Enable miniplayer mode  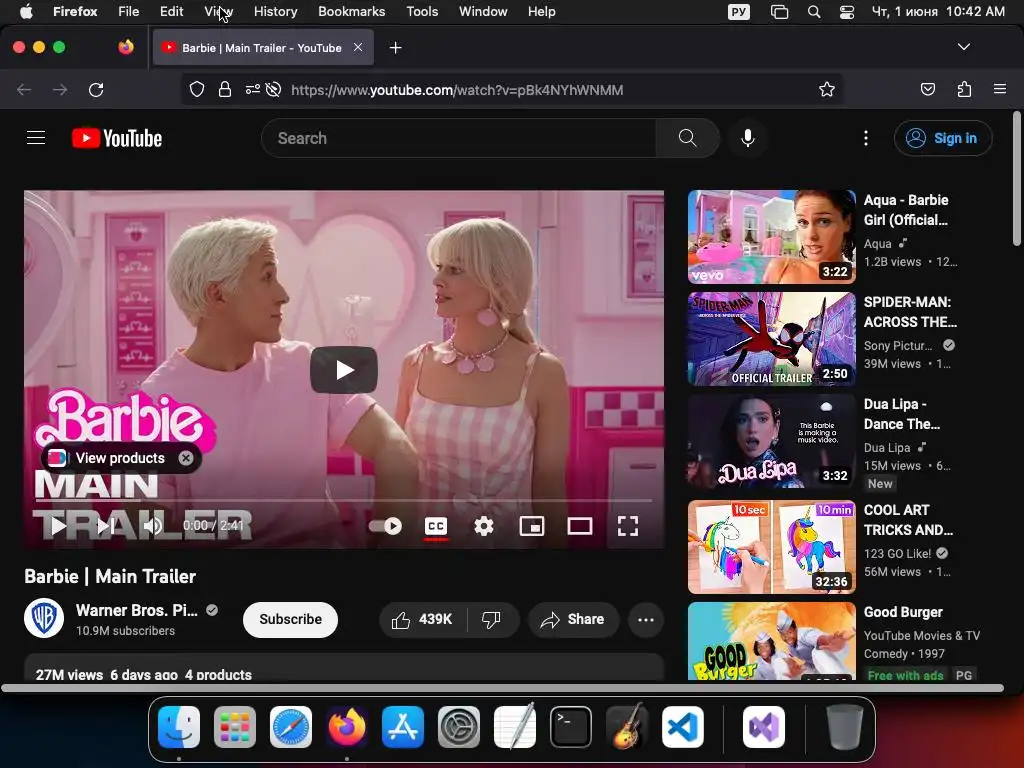[x=532, y=526]
